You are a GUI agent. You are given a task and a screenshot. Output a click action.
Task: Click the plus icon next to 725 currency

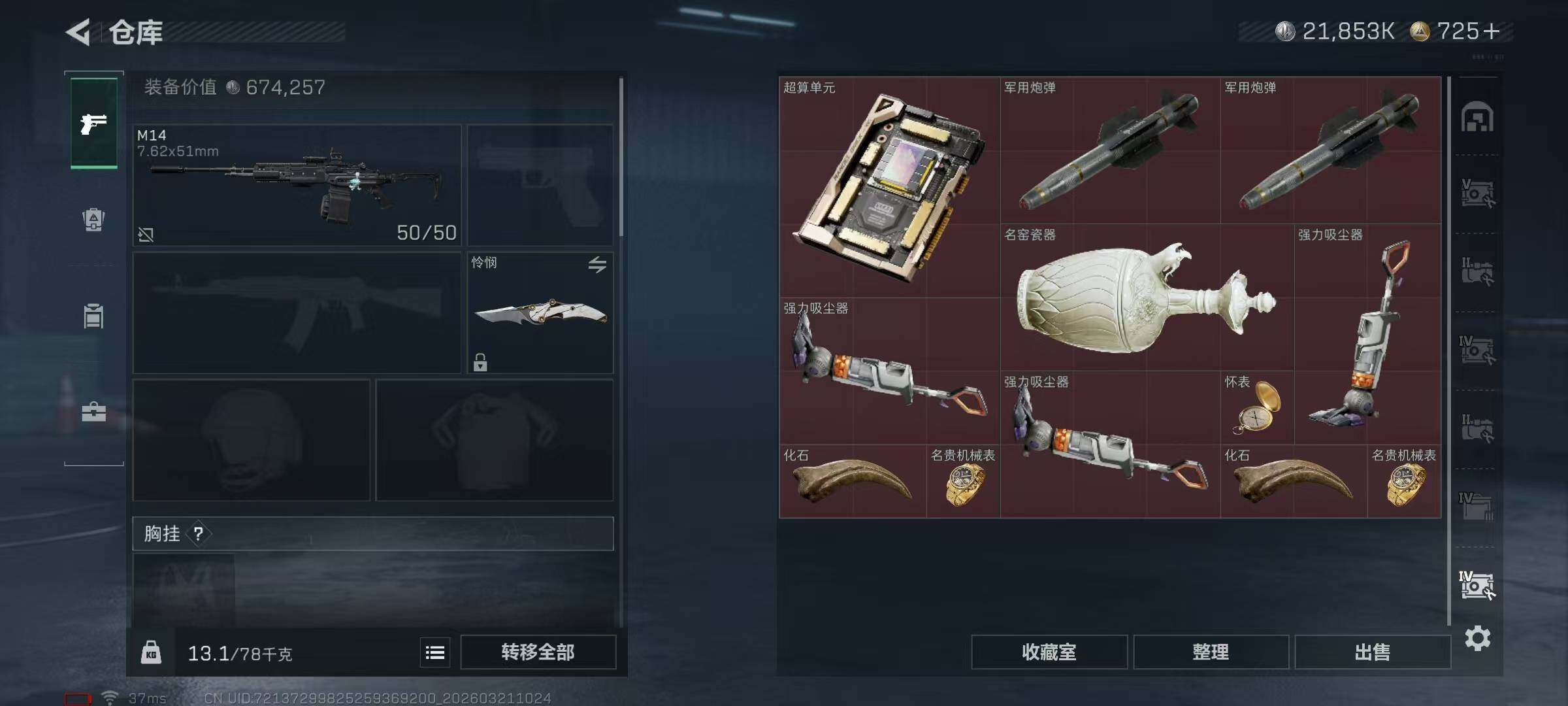[1491, 31]
